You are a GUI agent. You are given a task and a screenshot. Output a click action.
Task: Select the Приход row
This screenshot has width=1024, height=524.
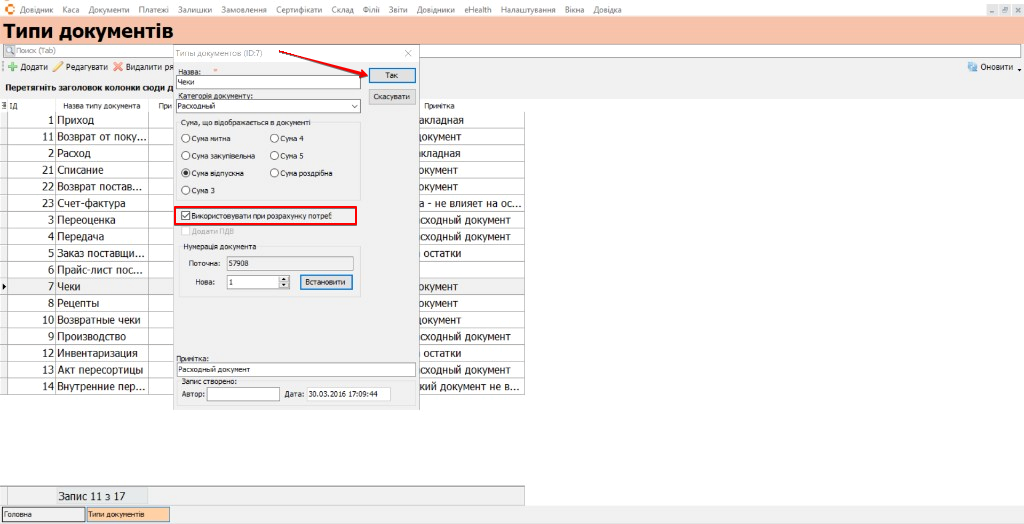(x=262, y=120)
